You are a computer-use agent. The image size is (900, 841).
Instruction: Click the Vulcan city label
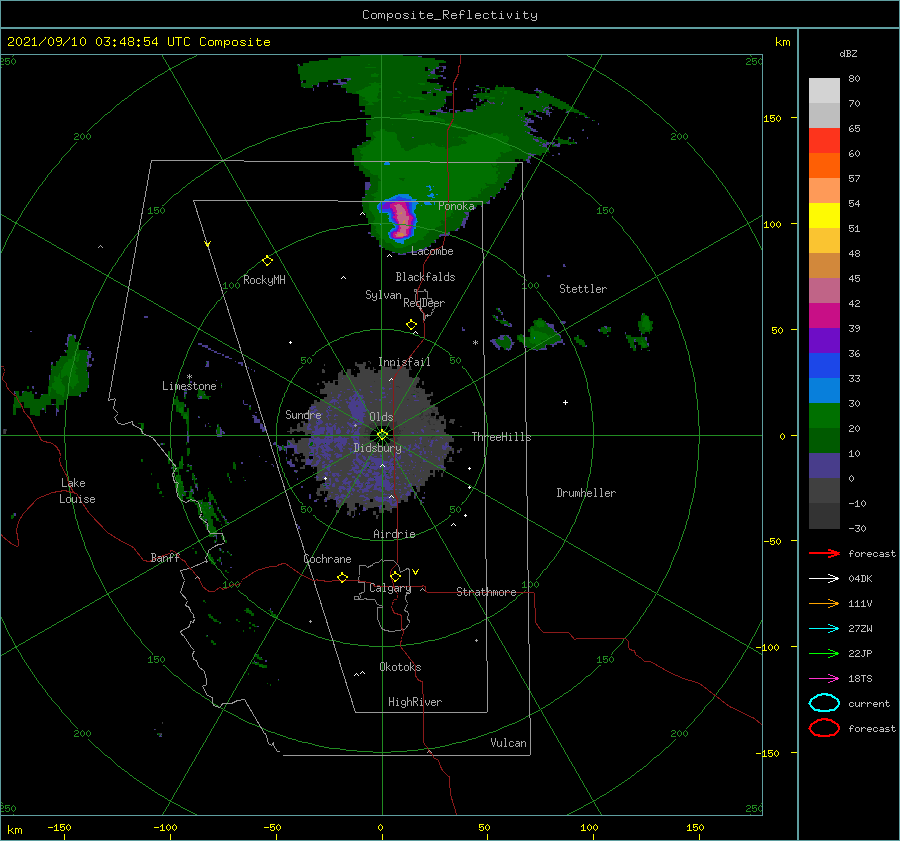click(x=508, y=743)
